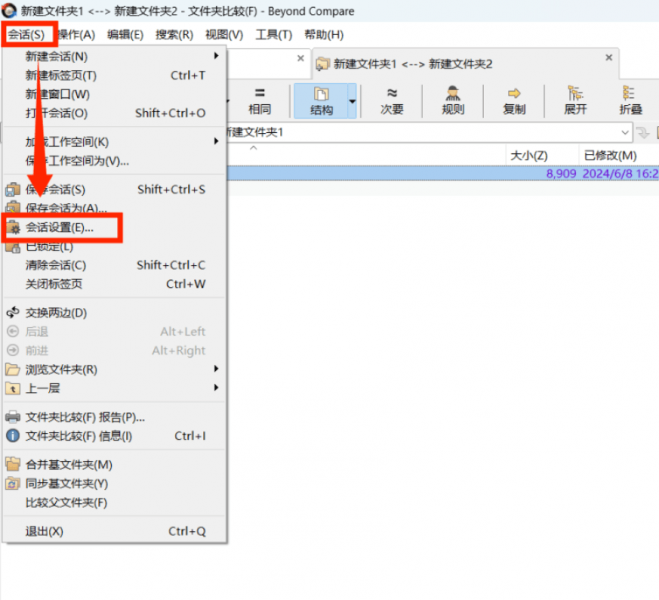Click the 合并基文件夹(M) icon

pyautogui.click(x=13, y=464)
